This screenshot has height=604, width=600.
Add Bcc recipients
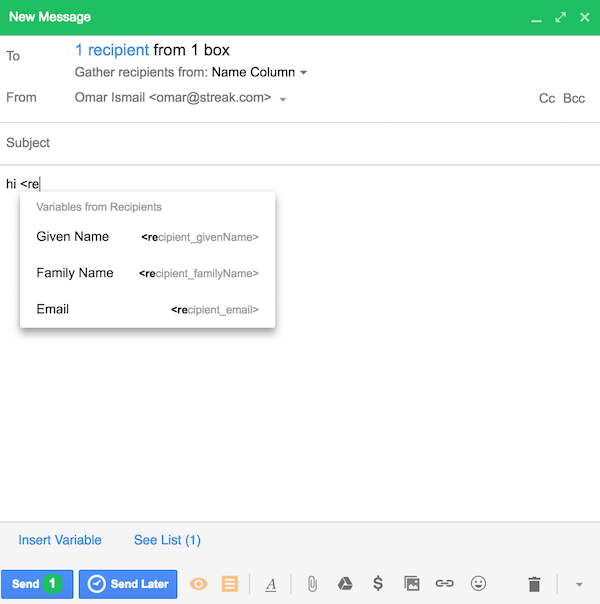pyautogui.click(x=574, y=98)
